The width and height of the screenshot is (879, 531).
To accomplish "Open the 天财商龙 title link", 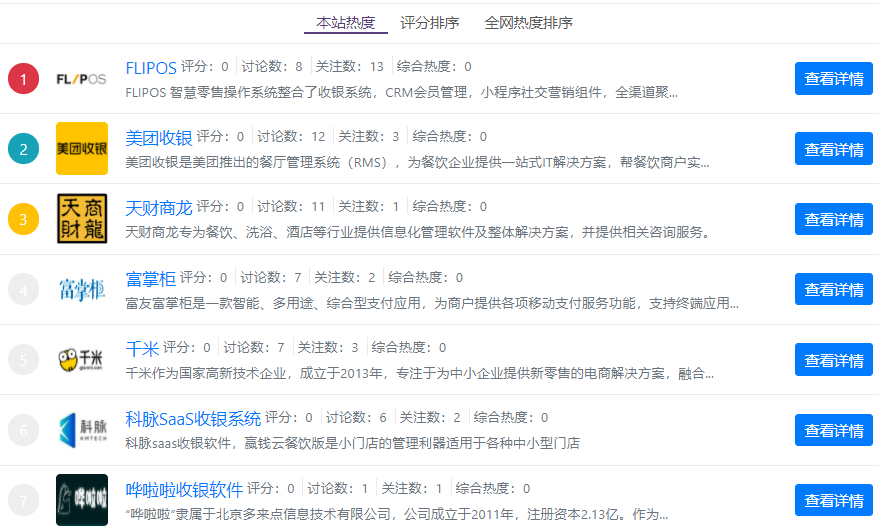I will click(x=159, y=208).
